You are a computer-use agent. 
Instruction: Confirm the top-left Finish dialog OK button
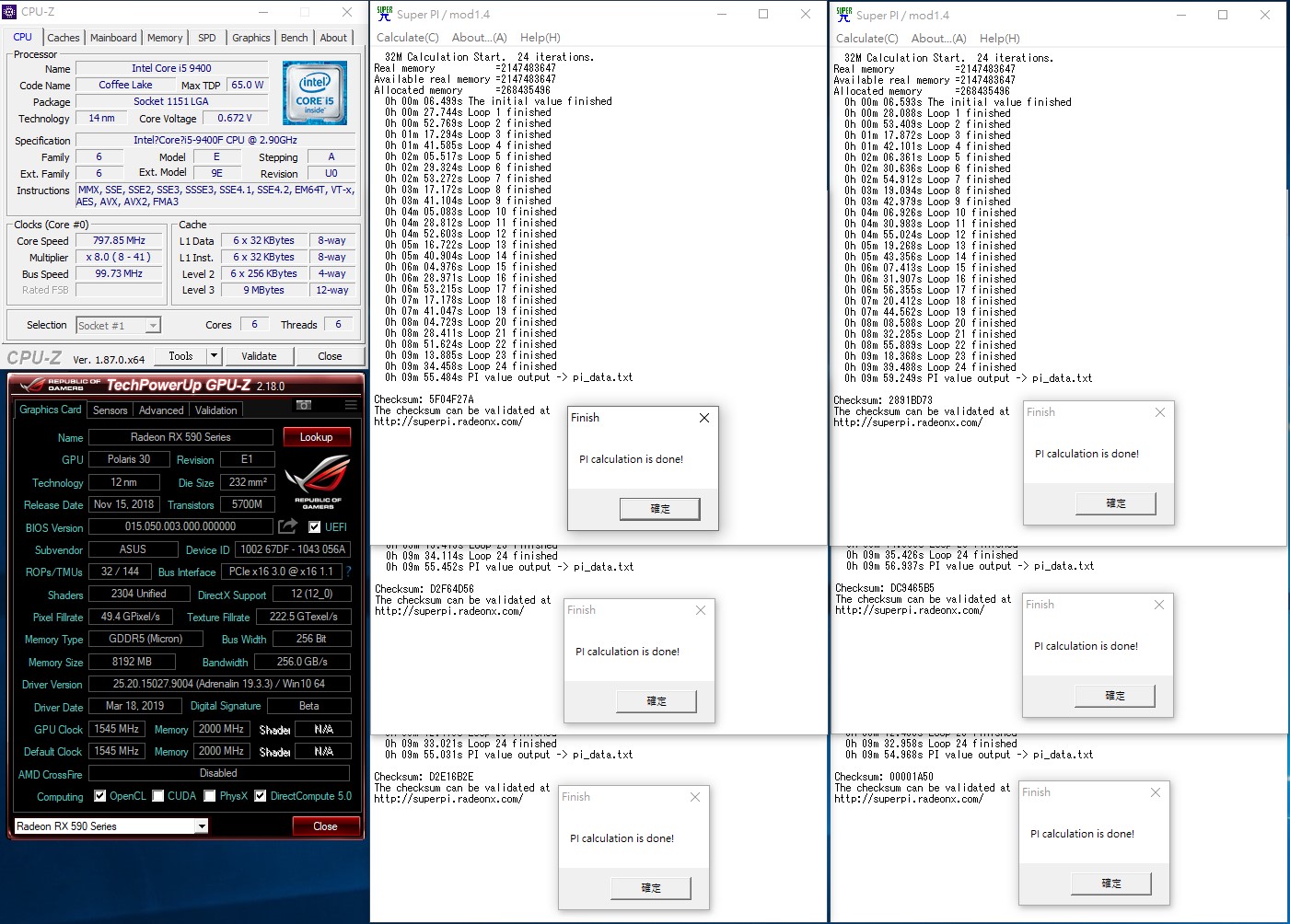tap(660, 509)
